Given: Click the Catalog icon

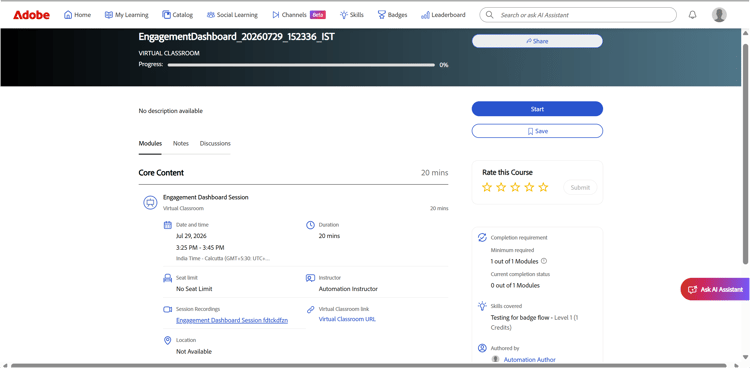Looking at the screenshot, I should 166,15.
